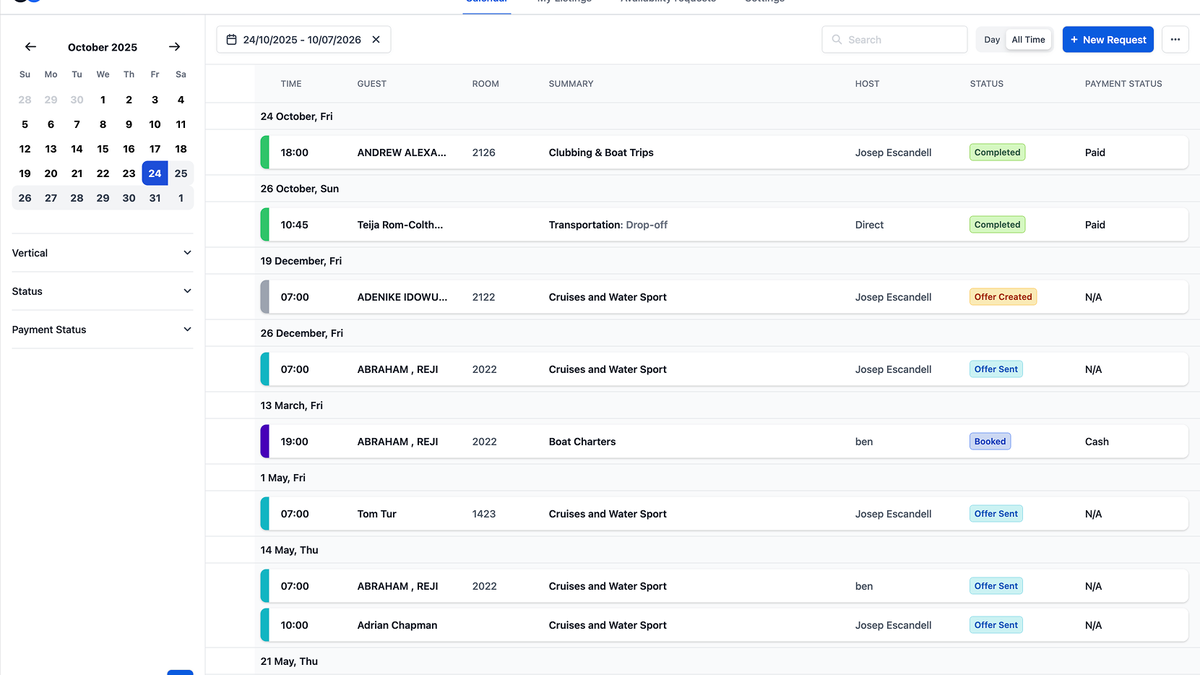Click the plus icon on New Request
The width and height of the screenshot is (1200, 675).
pos(1074,40)
